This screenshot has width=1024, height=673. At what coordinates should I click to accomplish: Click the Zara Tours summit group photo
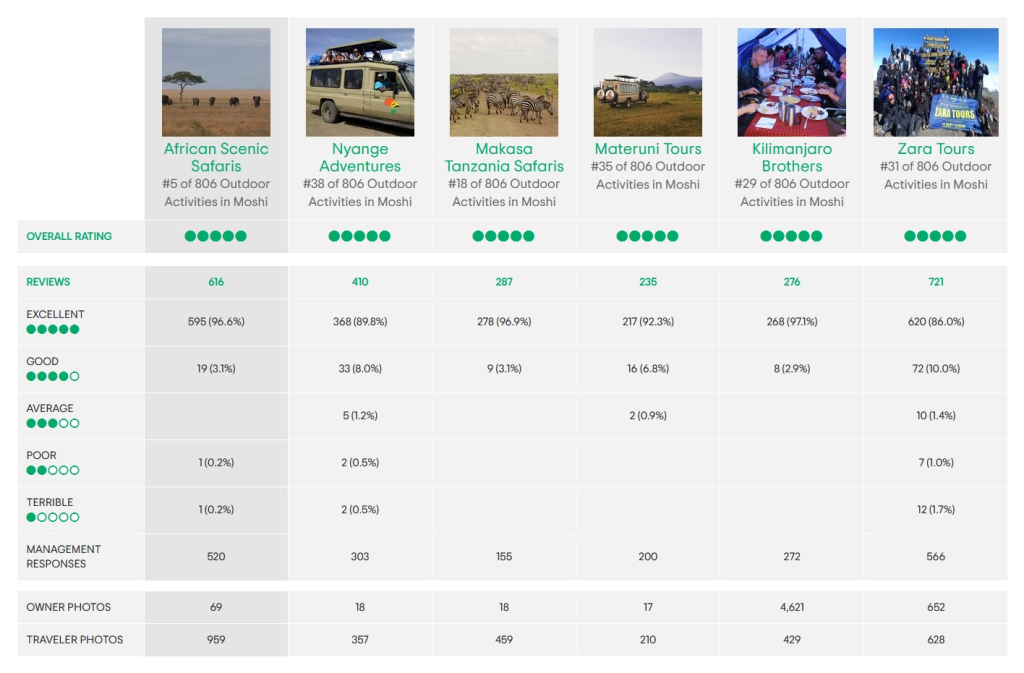pyautogui.click(x=936, y=82)
